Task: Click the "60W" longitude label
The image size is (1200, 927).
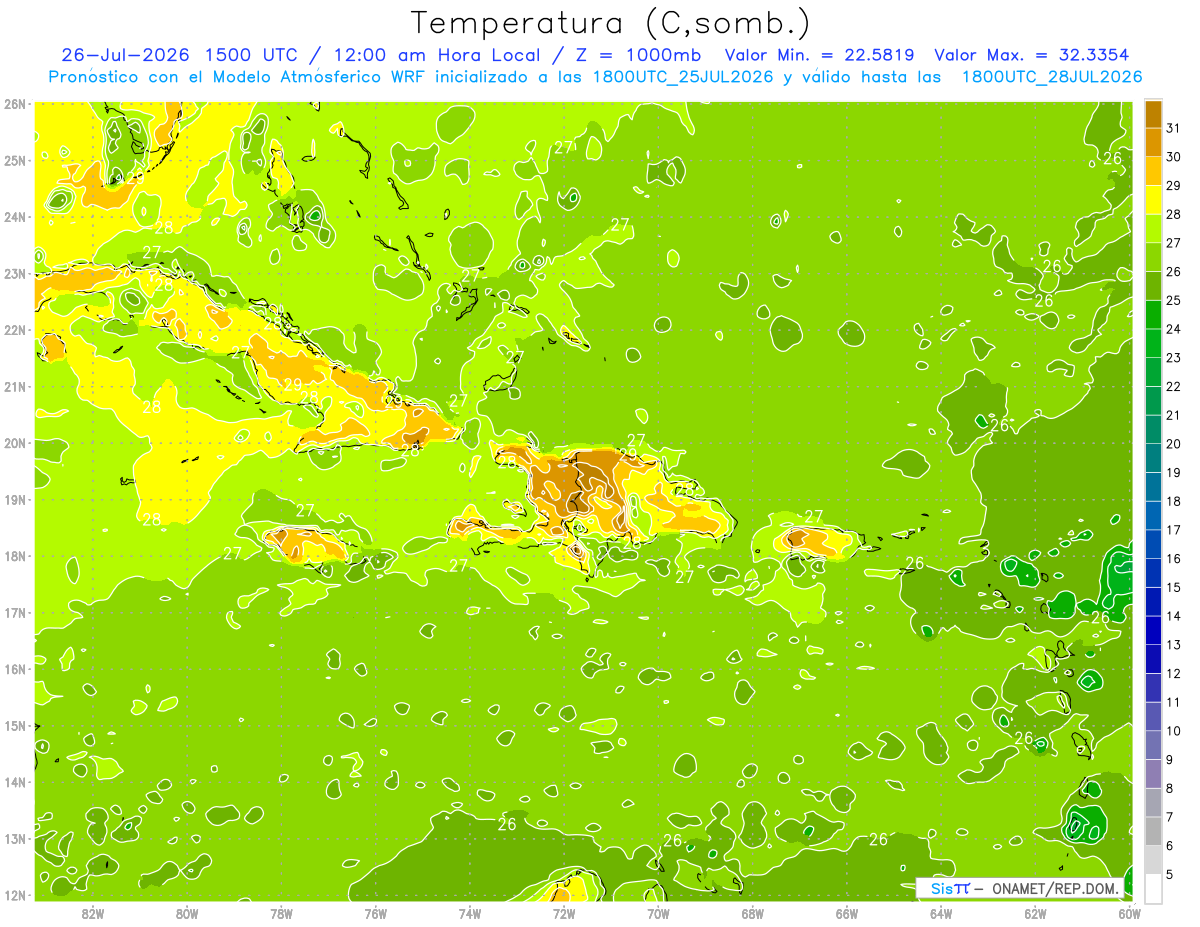Action: 1130,913
